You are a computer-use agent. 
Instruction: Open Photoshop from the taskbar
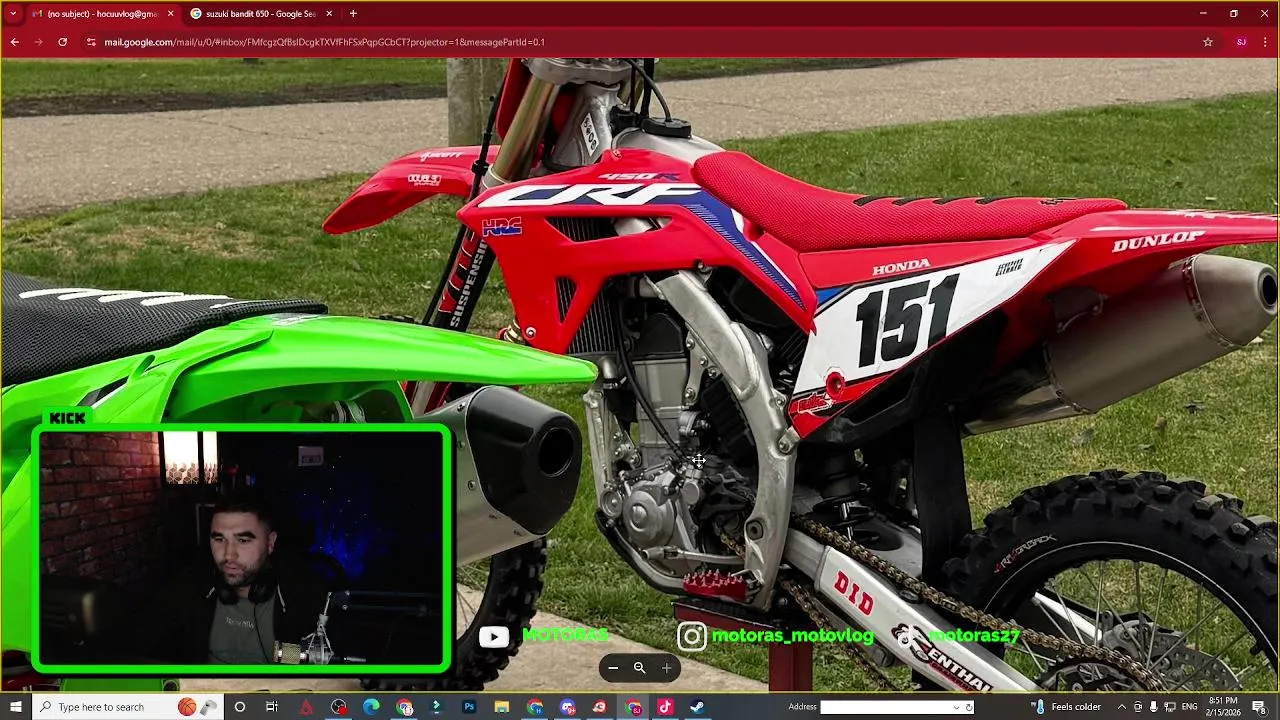click(469, 707)
